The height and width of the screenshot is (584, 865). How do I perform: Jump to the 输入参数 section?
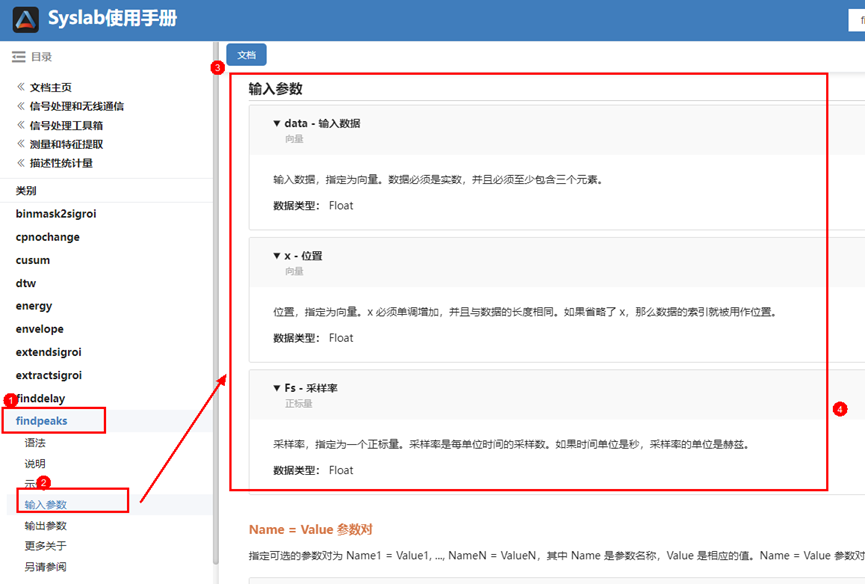pyautogui.click(x=45, y=505)
